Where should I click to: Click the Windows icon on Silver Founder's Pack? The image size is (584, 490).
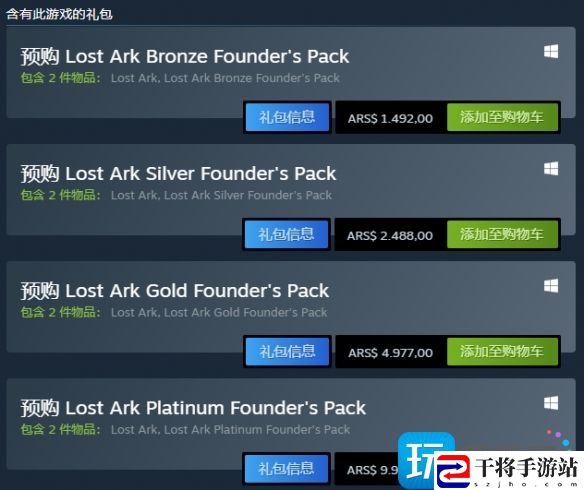551,169
